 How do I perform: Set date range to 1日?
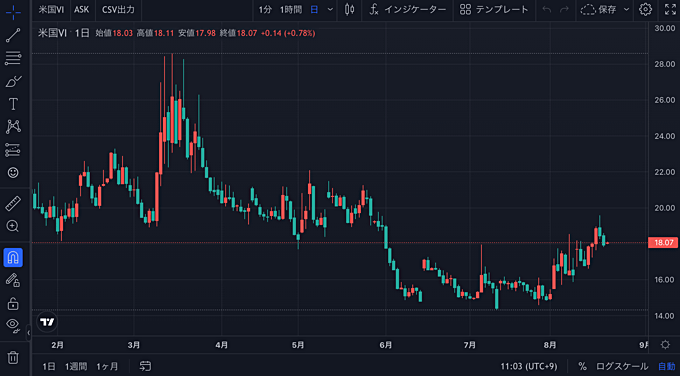(49, 366)
